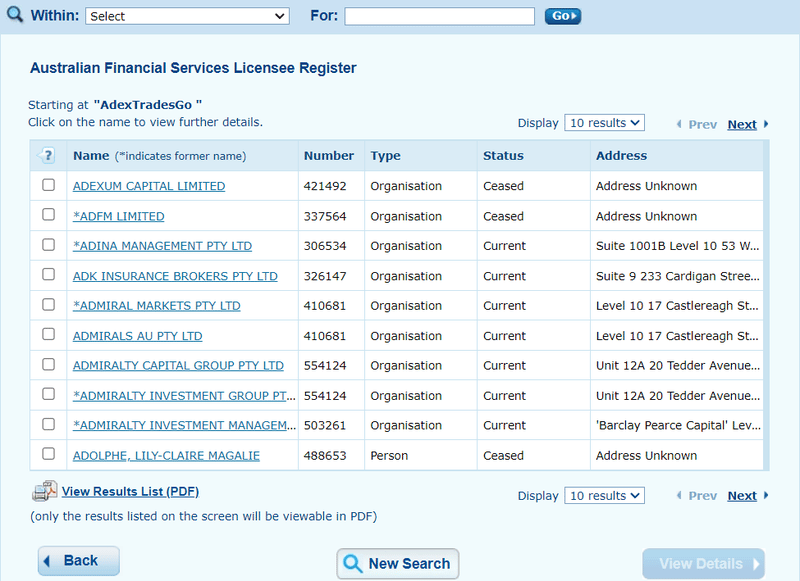The image size is (800, 581).
Task: Click number cell 306534
Action: tap(325, 246)
